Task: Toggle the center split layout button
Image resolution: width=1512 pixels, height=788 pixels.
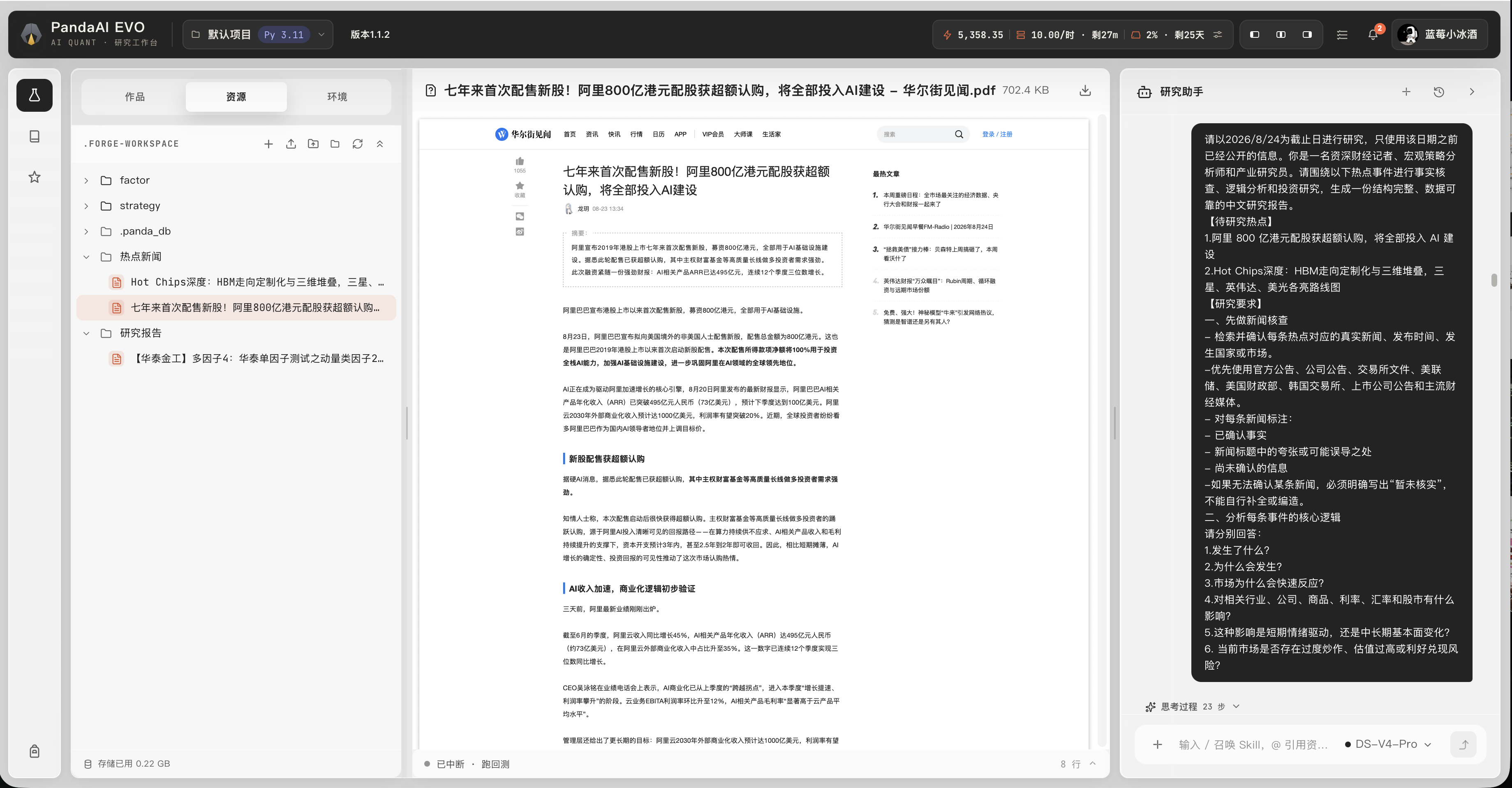Action: [x=1281, y=35]
